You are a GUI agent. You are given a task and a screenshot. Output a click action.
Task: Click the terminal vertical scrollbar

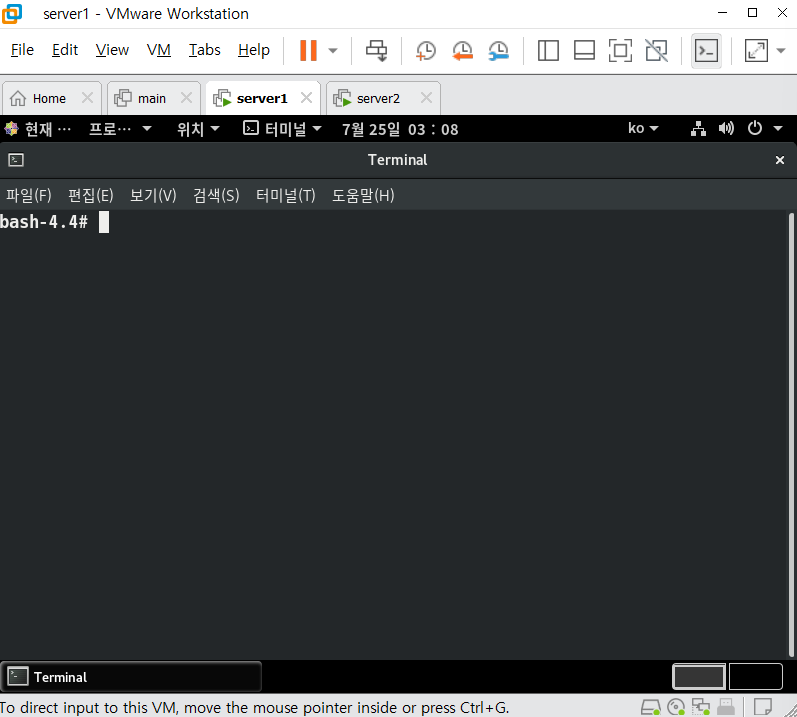pyautogui.click(x=791, y=435)
